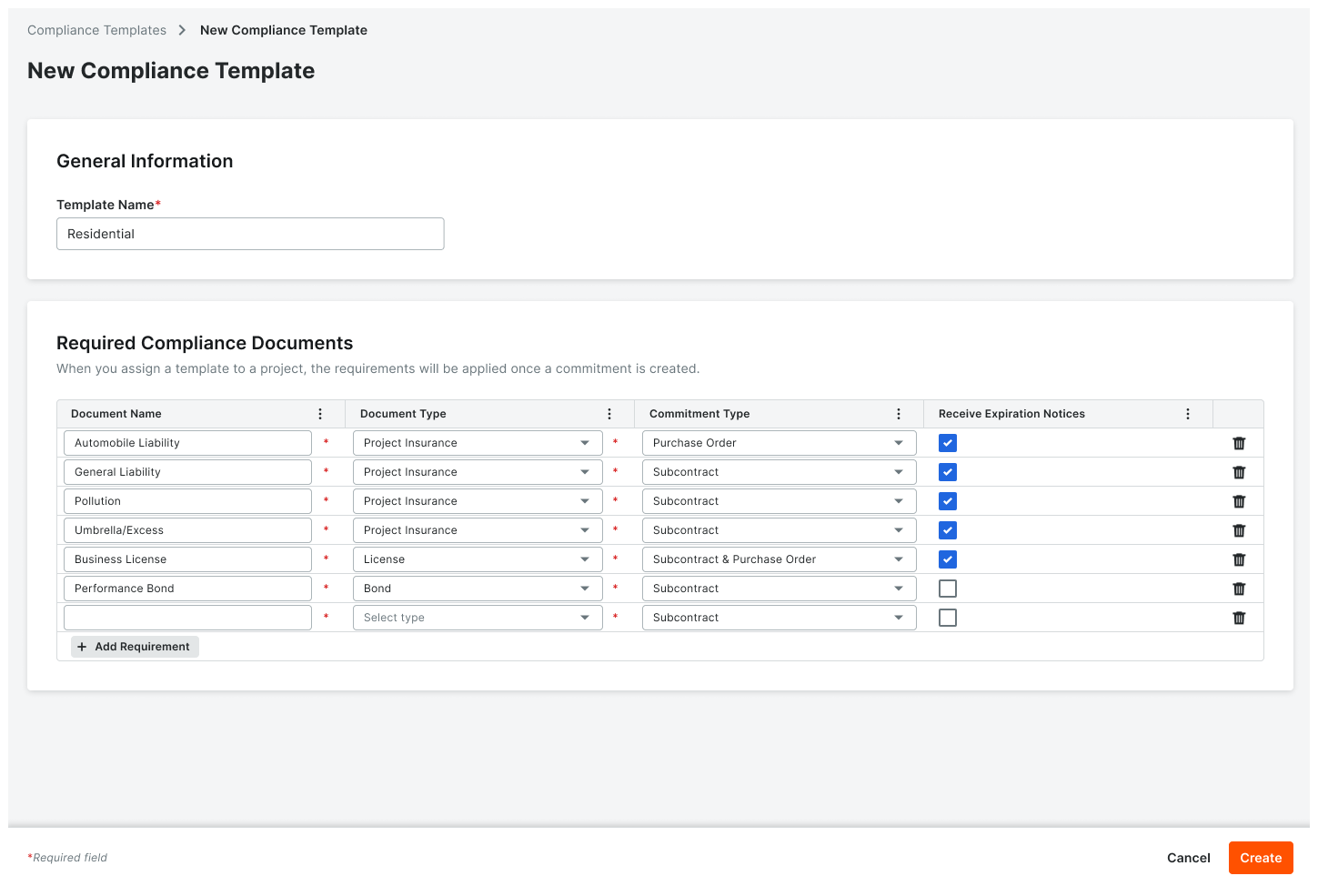1318x896 pixels.
Task: Open the Receive Expiration Notices column options menu
Action: tap(1188, 413)
